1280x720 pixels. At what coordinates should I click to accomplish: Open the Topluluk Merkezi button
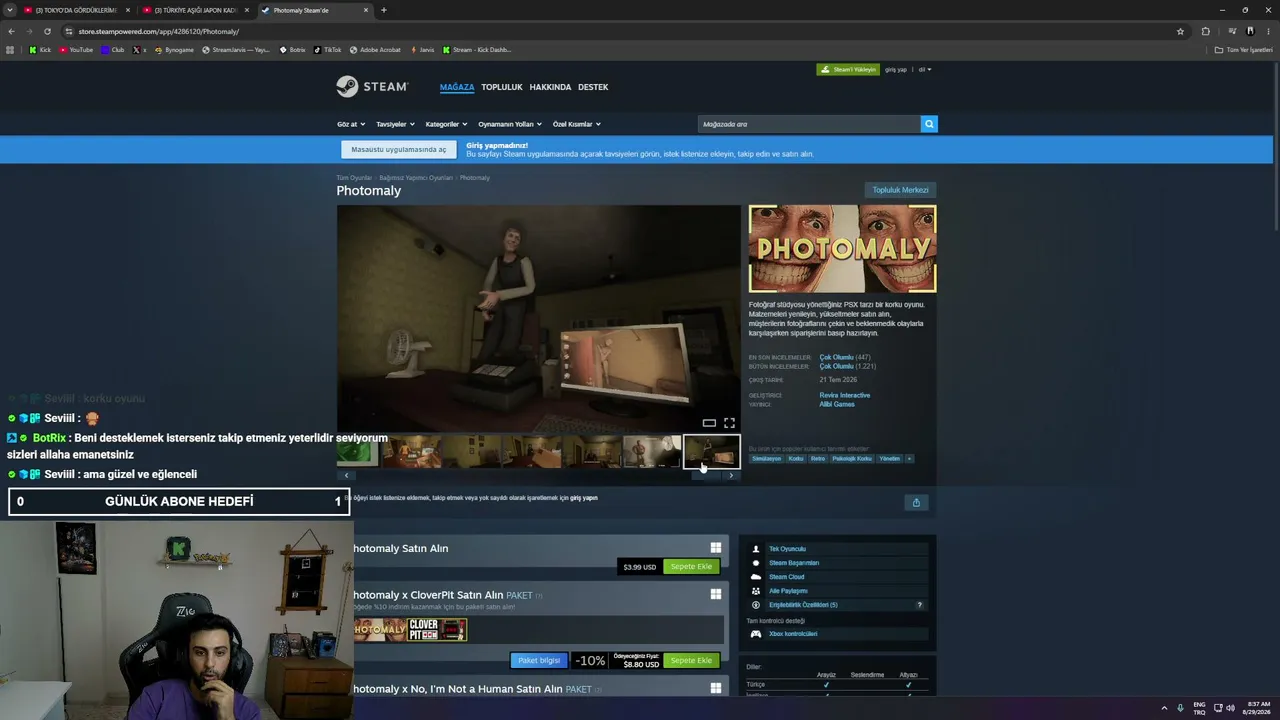click(x=900, y=190)
